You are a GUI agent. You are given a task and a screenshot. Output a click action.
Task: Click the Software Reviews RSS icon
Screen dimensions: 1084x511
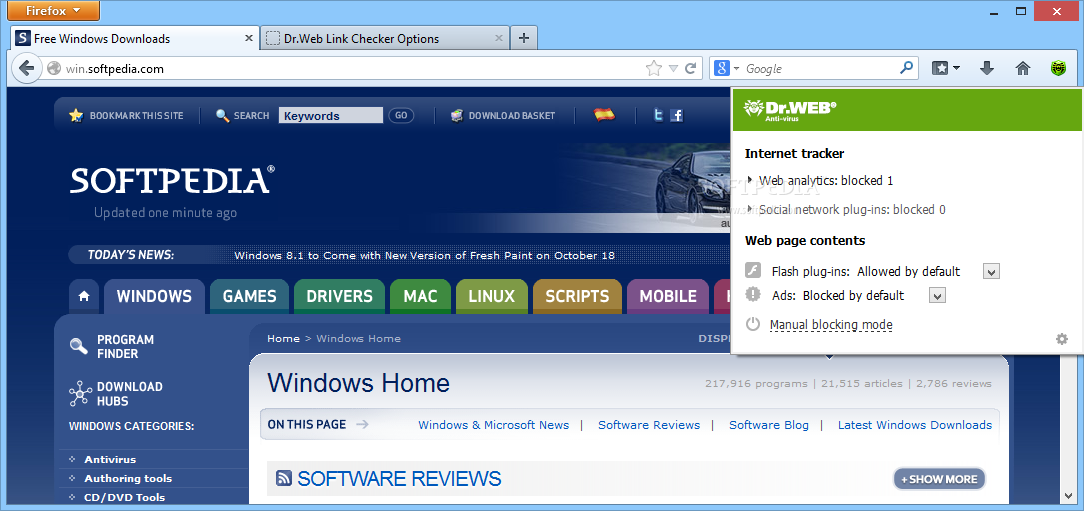283,478
